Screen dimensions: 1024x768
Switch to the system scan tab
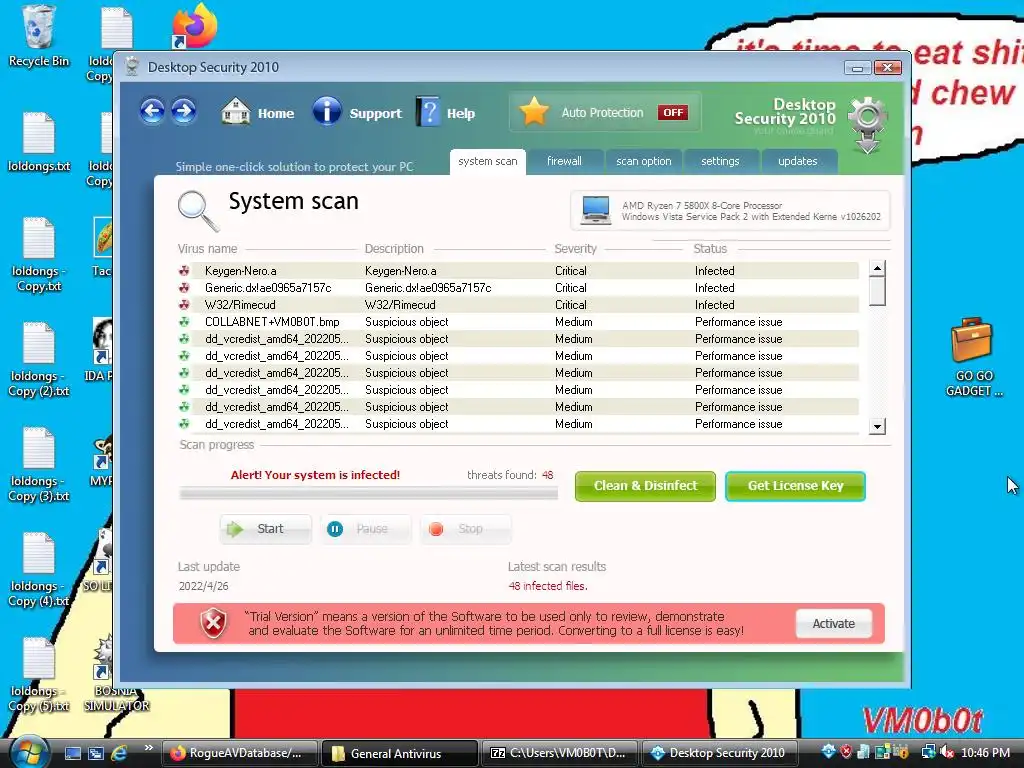pos(487,161)
